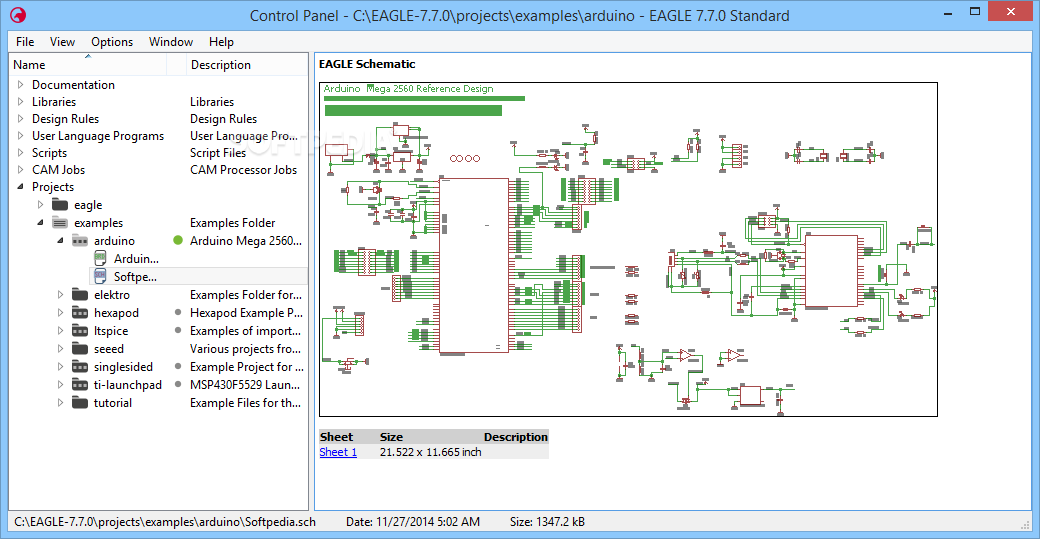Maximize the Control Panel window
This screenshot has width=1040, height=539.
[974, 11]
